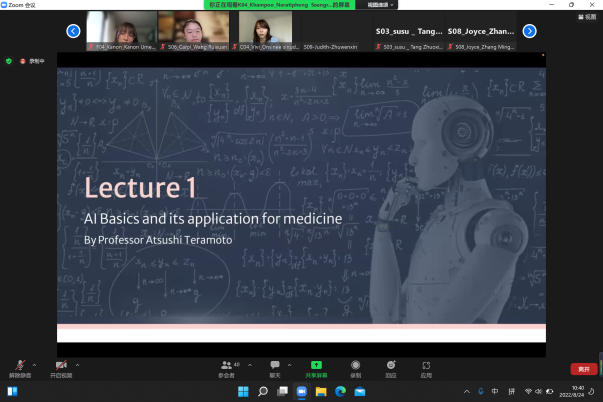Image resolution: width=603 pixels, height=402 pixels.
Task: Open the Windows Start menu
Action: click(242, 390)
